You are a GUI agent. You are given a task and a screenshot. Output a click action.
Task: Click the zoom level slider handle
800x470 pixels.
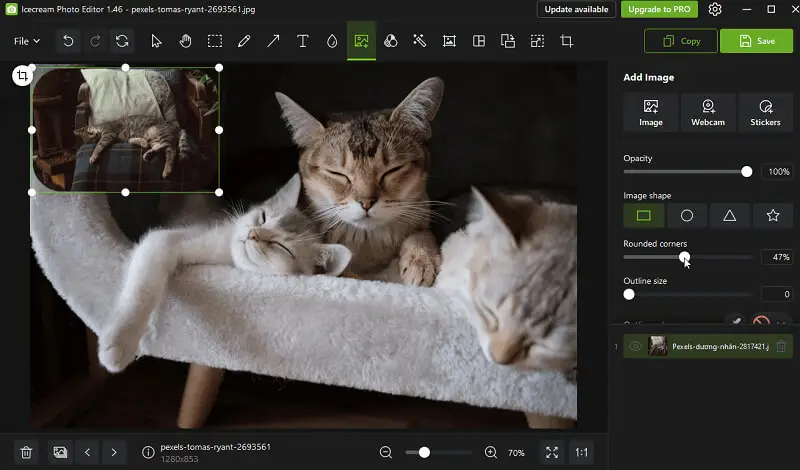424,453
